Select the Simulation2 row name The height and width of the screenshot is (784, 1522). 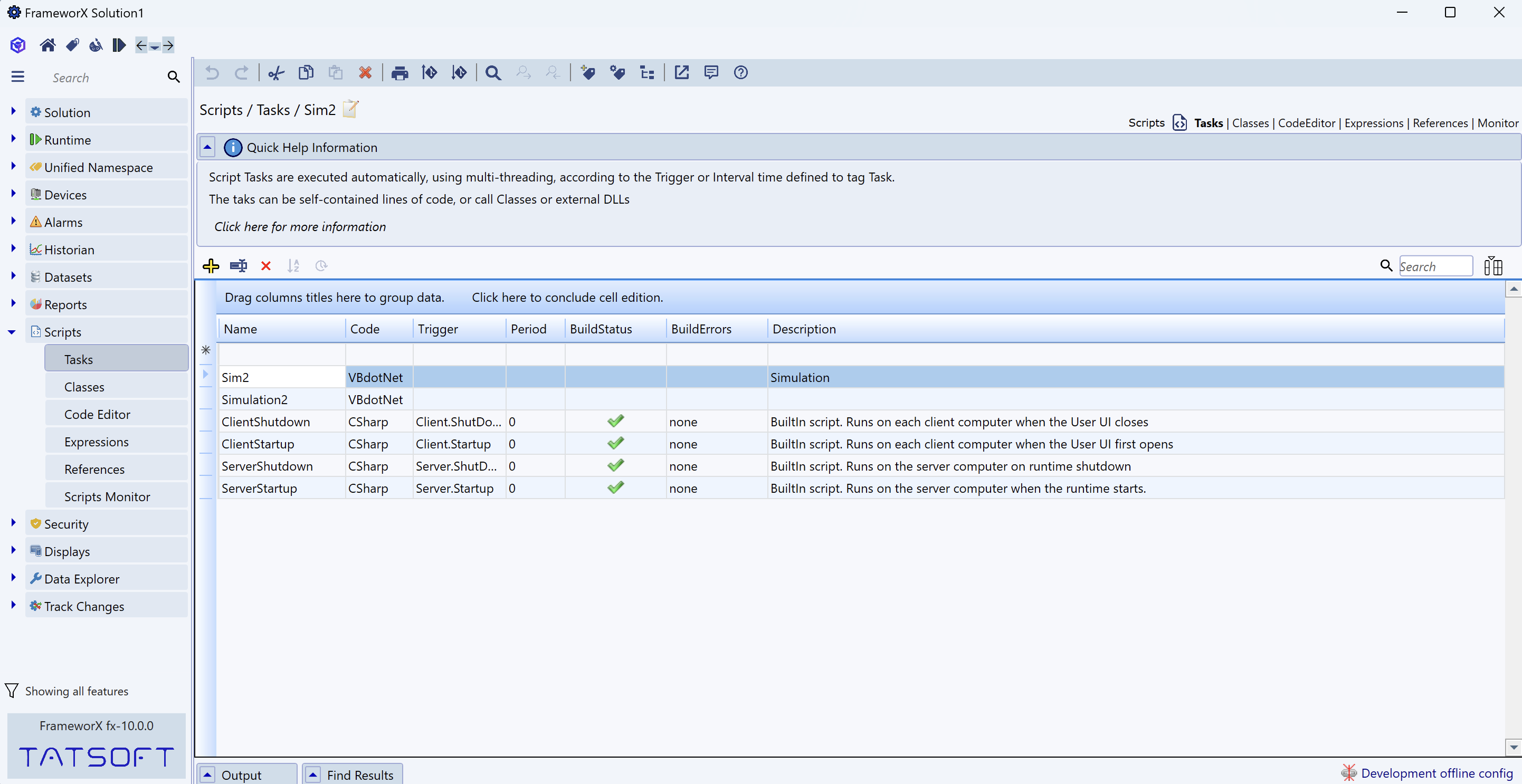click(x=255, y=399)
